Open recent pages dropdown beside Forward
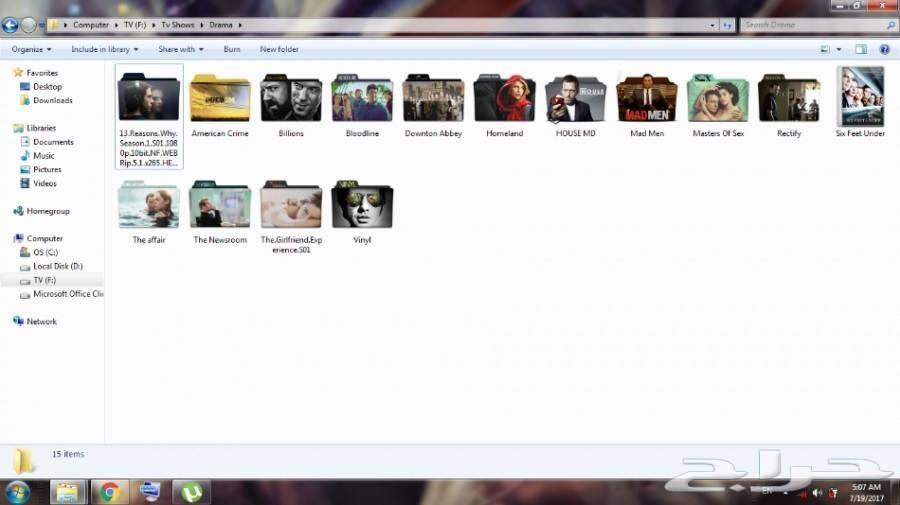 pos(41,25)
